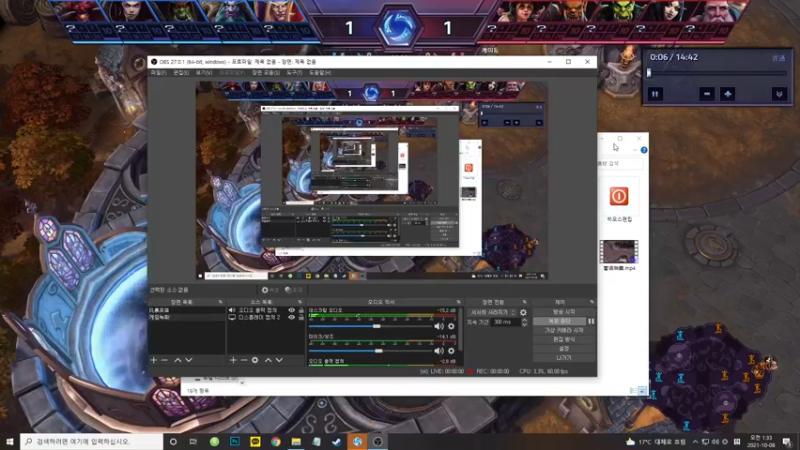Open the Help menu in OBS

320,73
